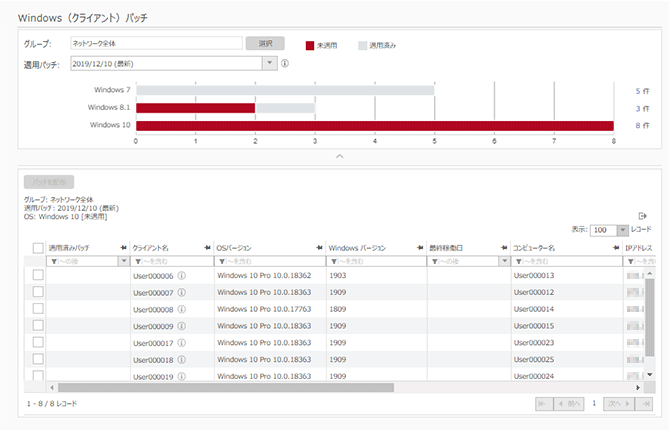Open the 適用パッチ date dropdown
The height and width of the screenshot is (431, 670).
click(268, 64)
